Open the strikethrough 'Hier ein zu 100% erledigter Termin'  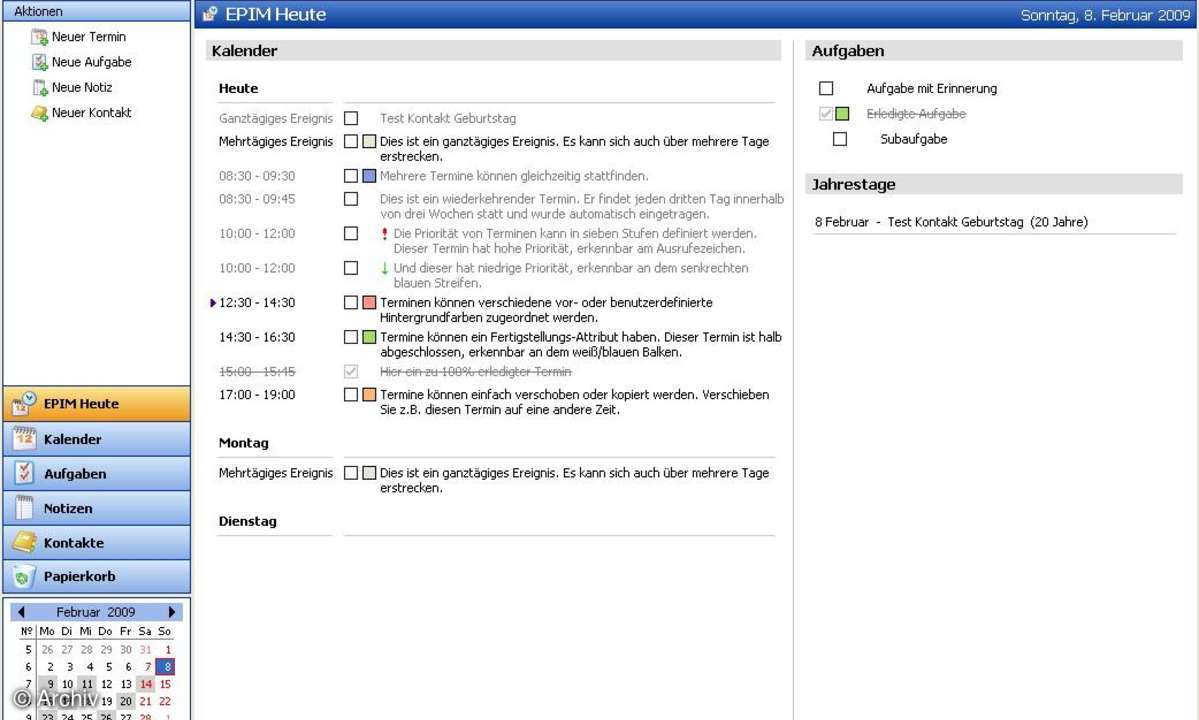coord(476,371)
